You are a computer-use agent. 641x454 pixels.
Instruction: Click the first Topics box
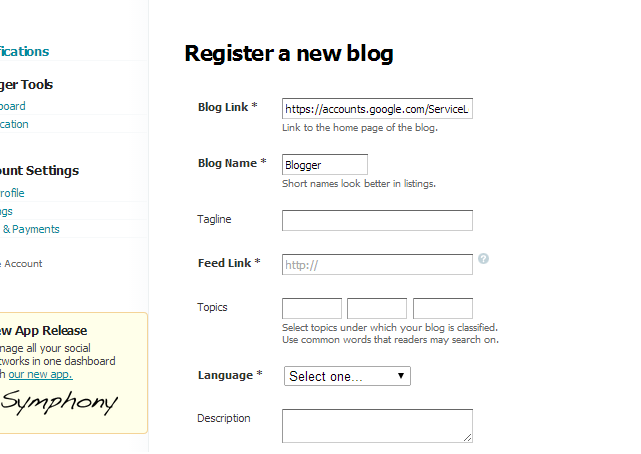tap(312, 308)
